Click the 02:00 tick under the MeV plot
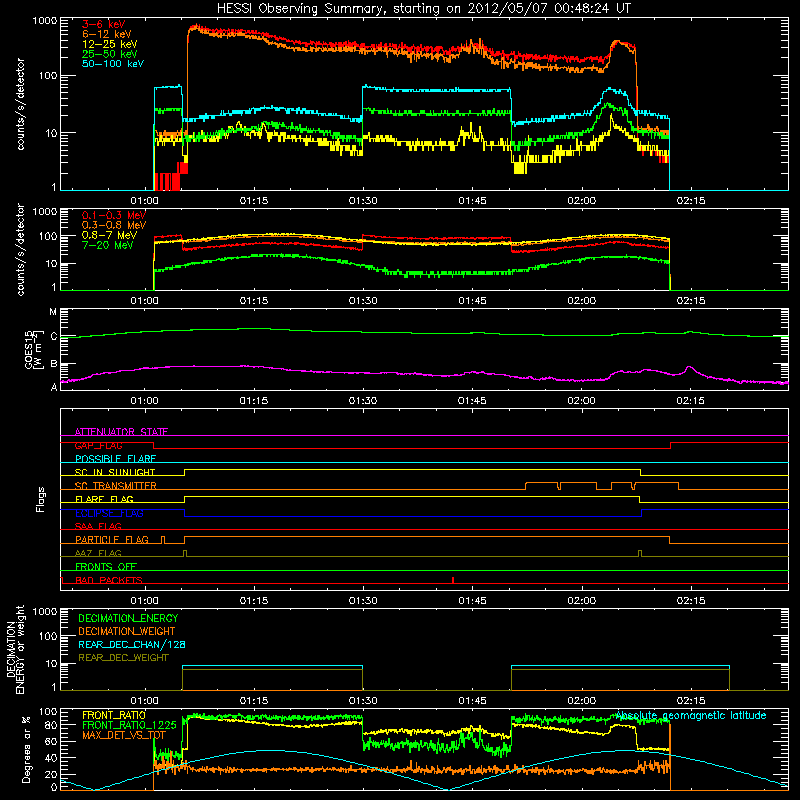 (582, 301)
